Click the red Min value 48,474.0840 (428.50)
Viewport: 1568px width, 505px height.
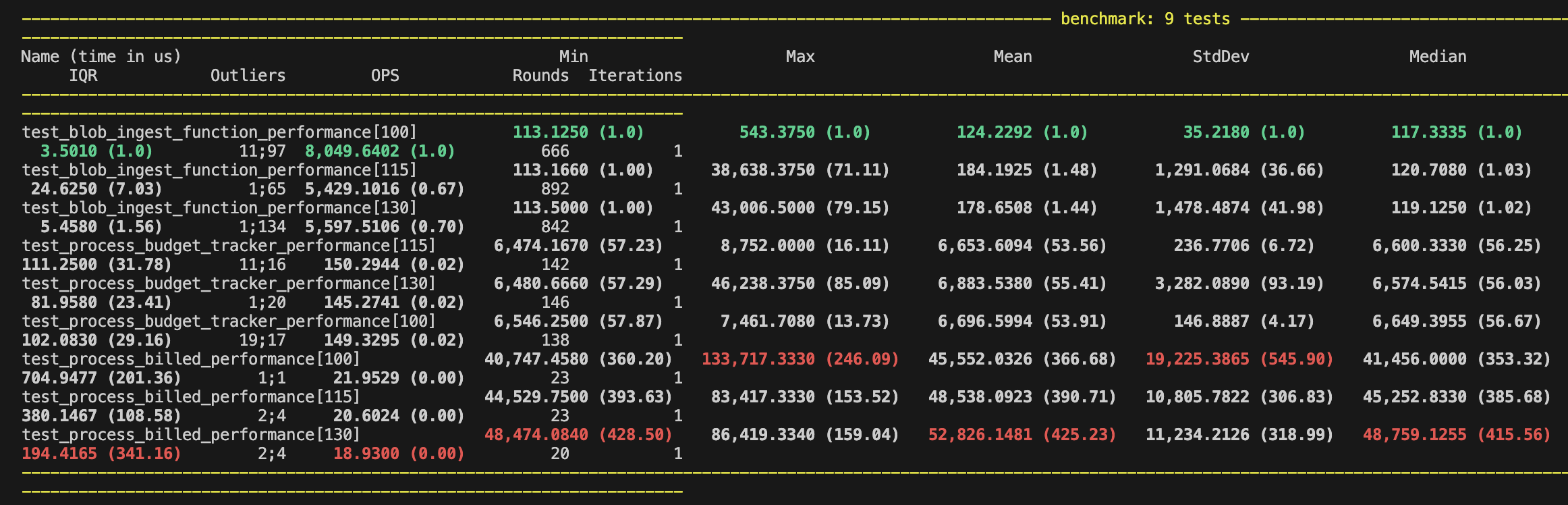click(578, 435)
